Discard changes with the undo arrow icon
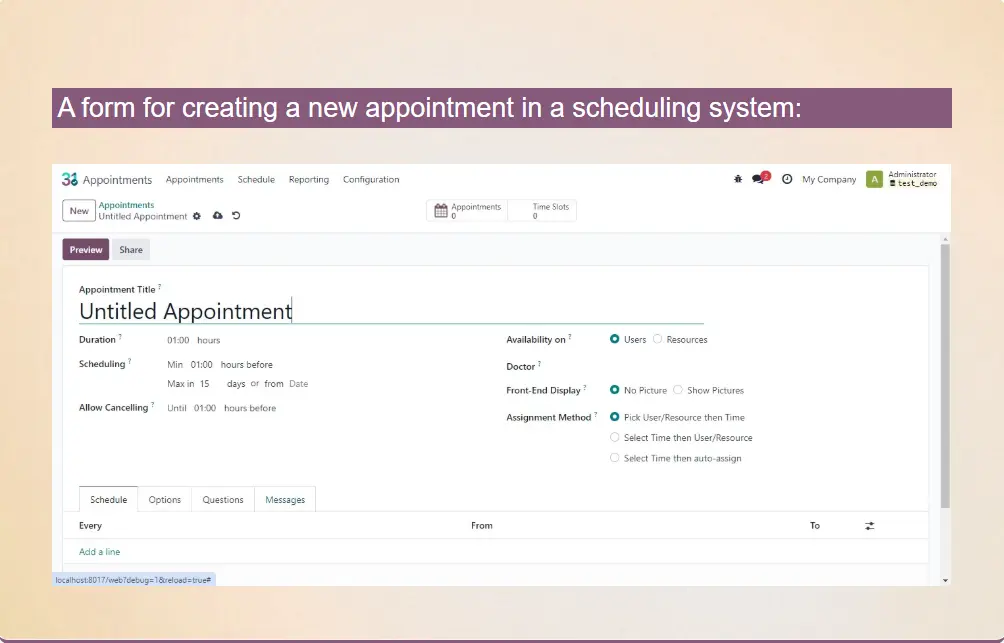The image size is (1004, 643). pyautogui.click(x=236, y=216)
